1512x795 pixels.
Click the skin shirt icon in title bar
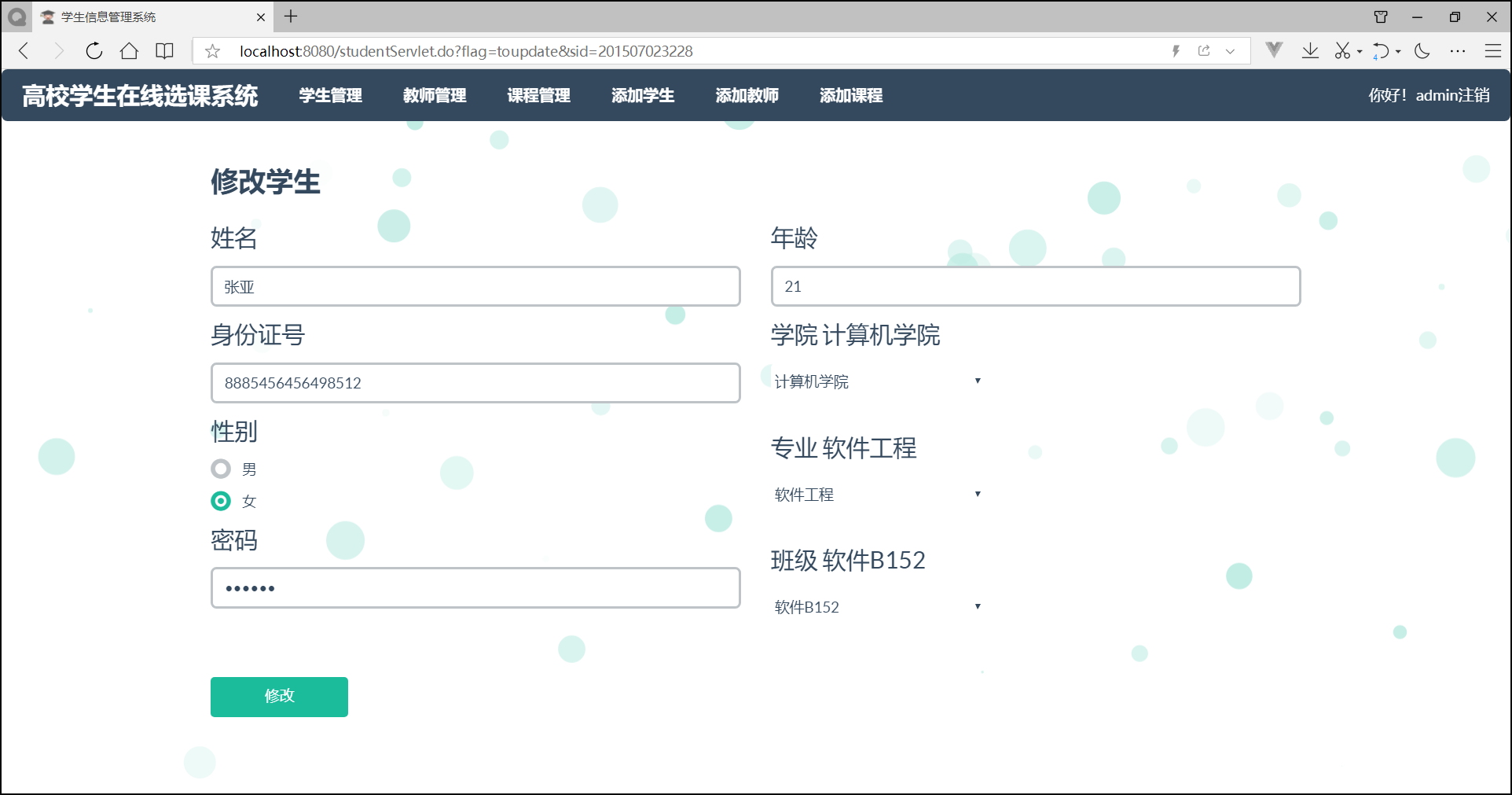click(x=1381, y=17)
